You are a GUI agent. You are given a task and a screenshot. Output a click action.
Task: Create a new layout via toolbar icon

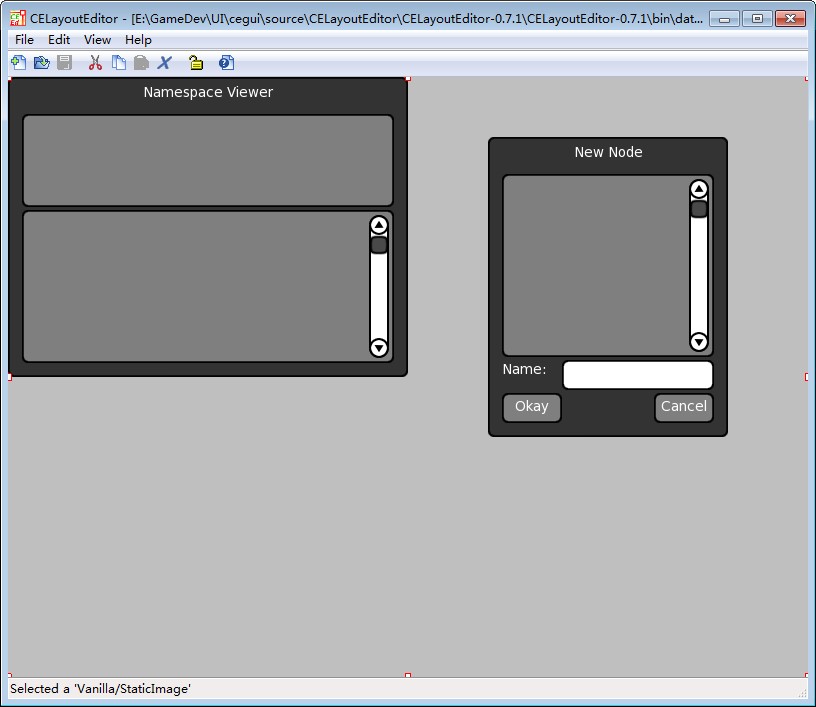19,63
